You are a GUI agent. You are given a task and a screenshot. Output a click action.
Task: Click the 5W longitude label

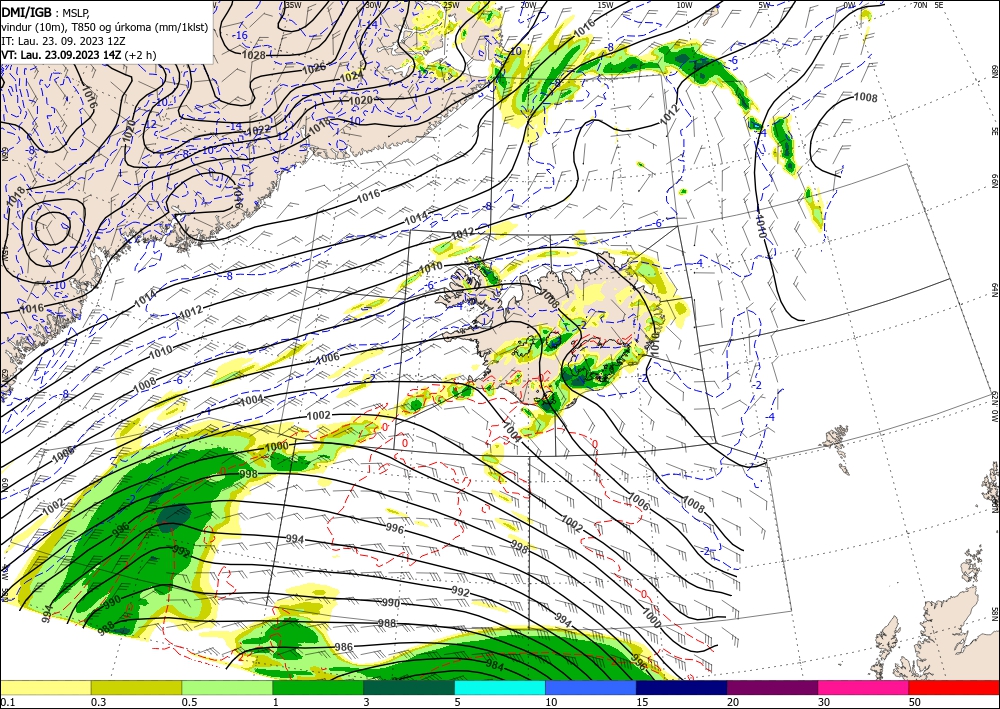click(x=766, y=5)
